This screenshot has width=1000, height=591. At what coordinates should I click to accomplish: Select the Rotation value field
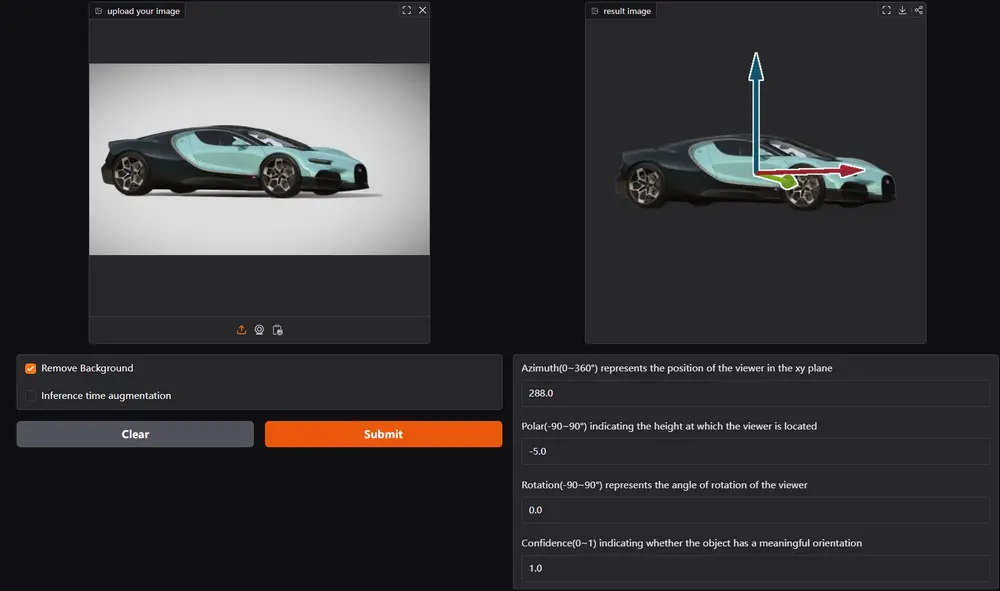(755, 510)
